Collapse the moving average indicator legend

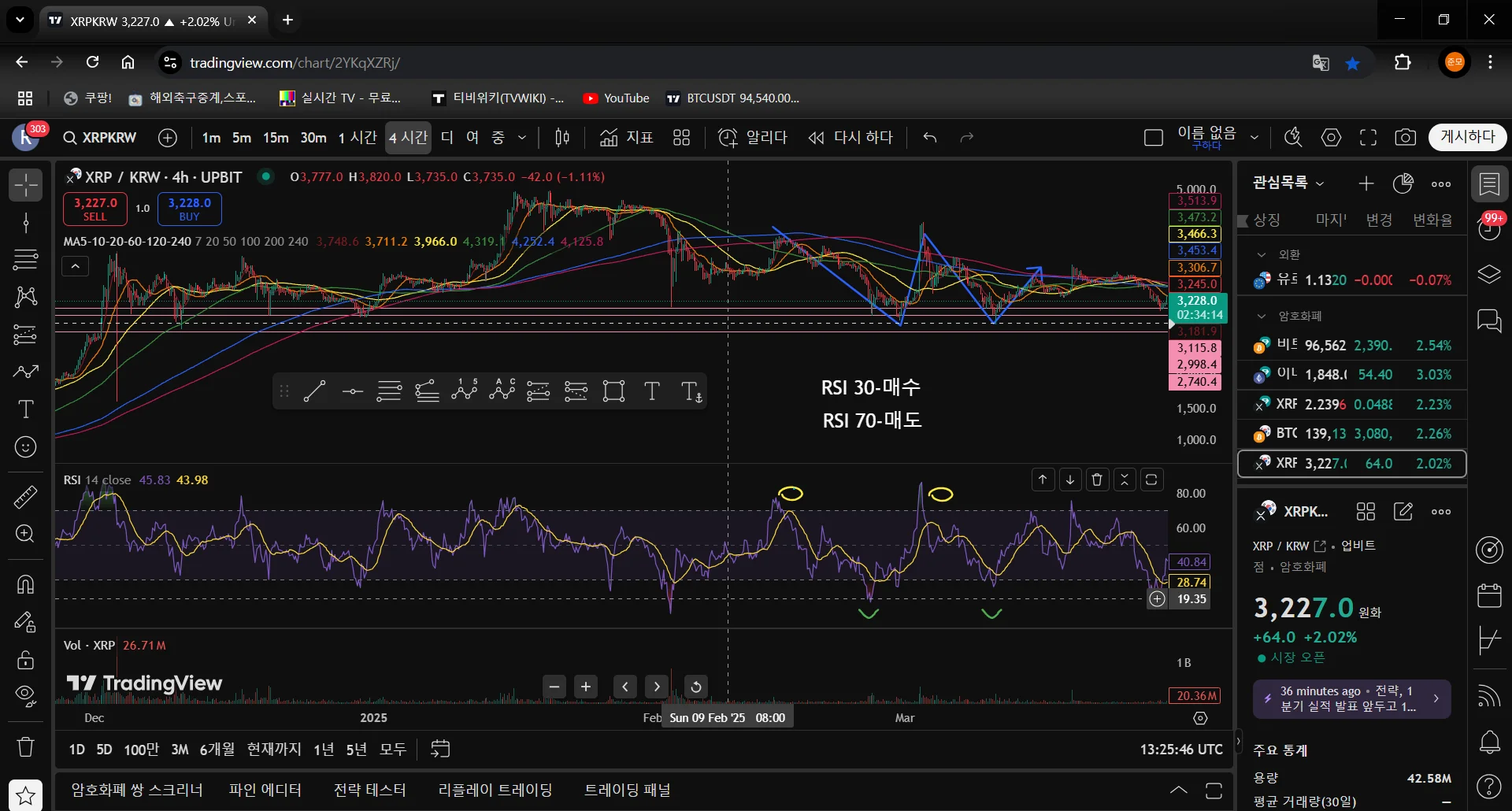(76, 266)
